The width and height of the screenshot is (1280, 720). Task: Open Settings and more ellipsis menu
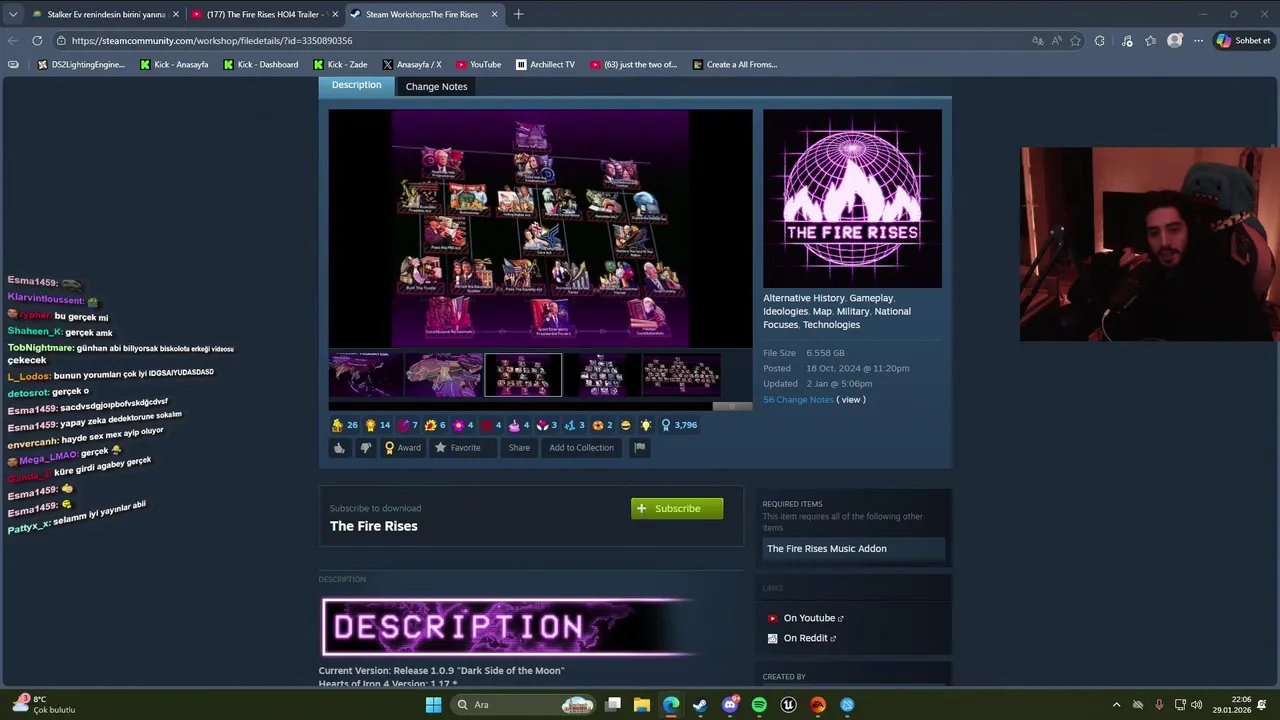click(1198, 41)
